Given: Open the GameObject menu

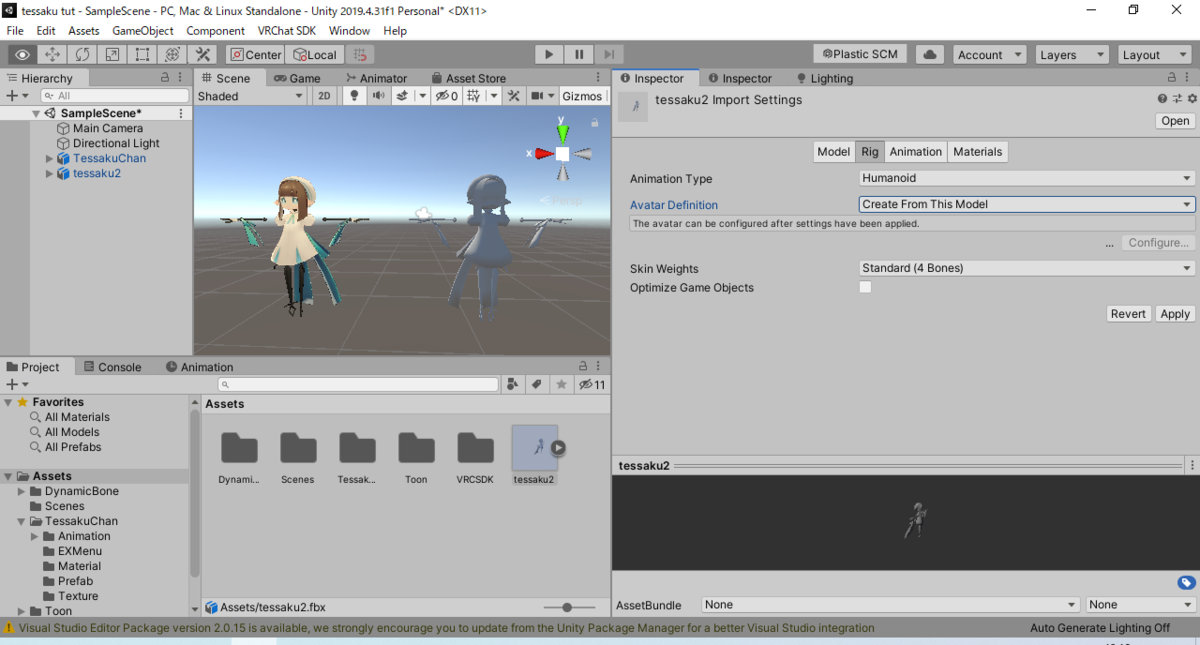Looking at the screenshot, I should 143,31.
